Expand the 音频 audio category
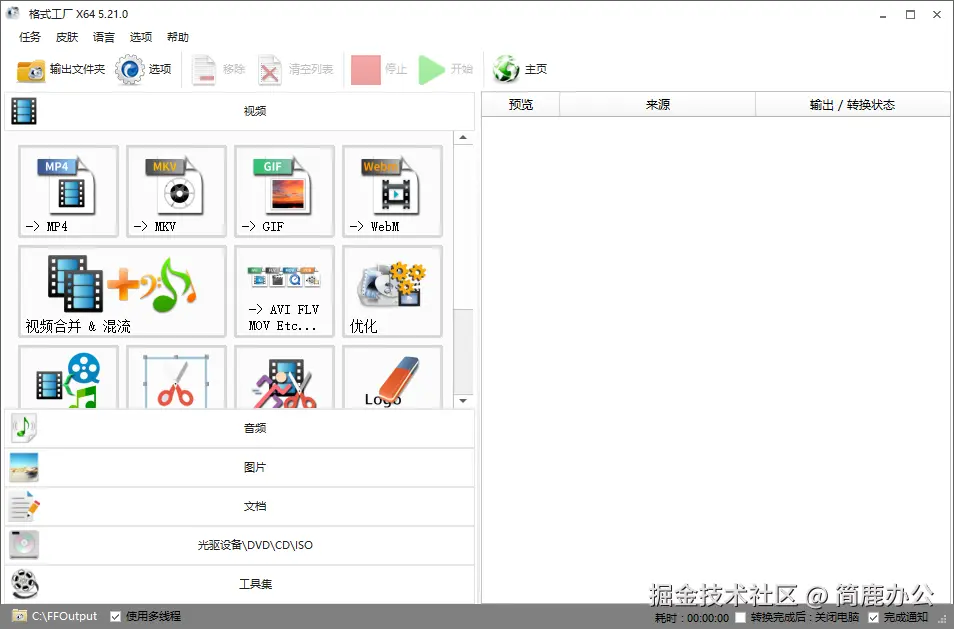Screen dimensions: 954x629 click(x=240, y=428)
